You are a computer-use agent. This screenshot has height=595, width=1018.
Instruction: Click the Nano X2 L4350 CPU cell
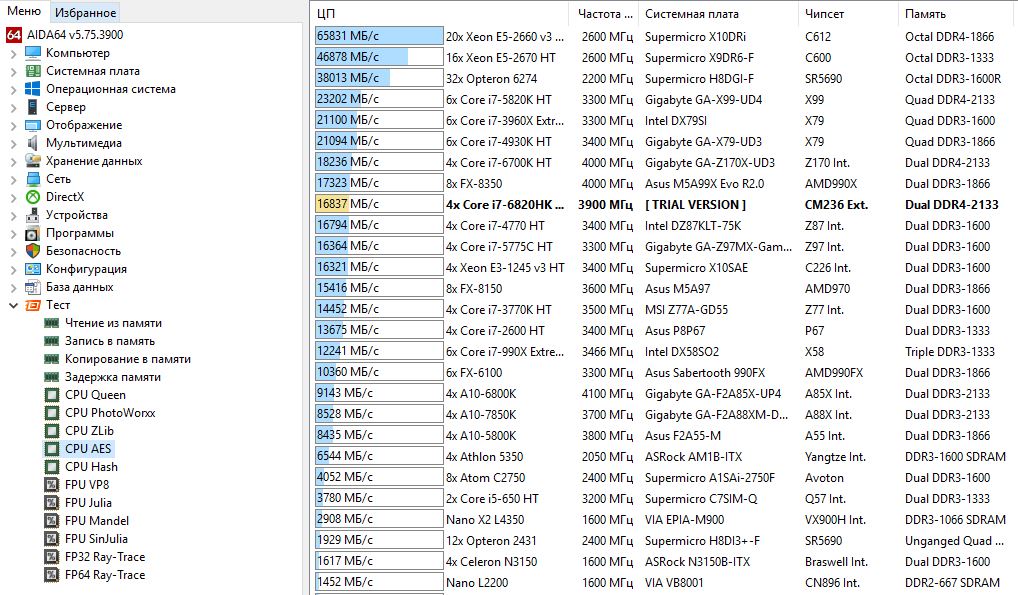[x=484, y=520]
